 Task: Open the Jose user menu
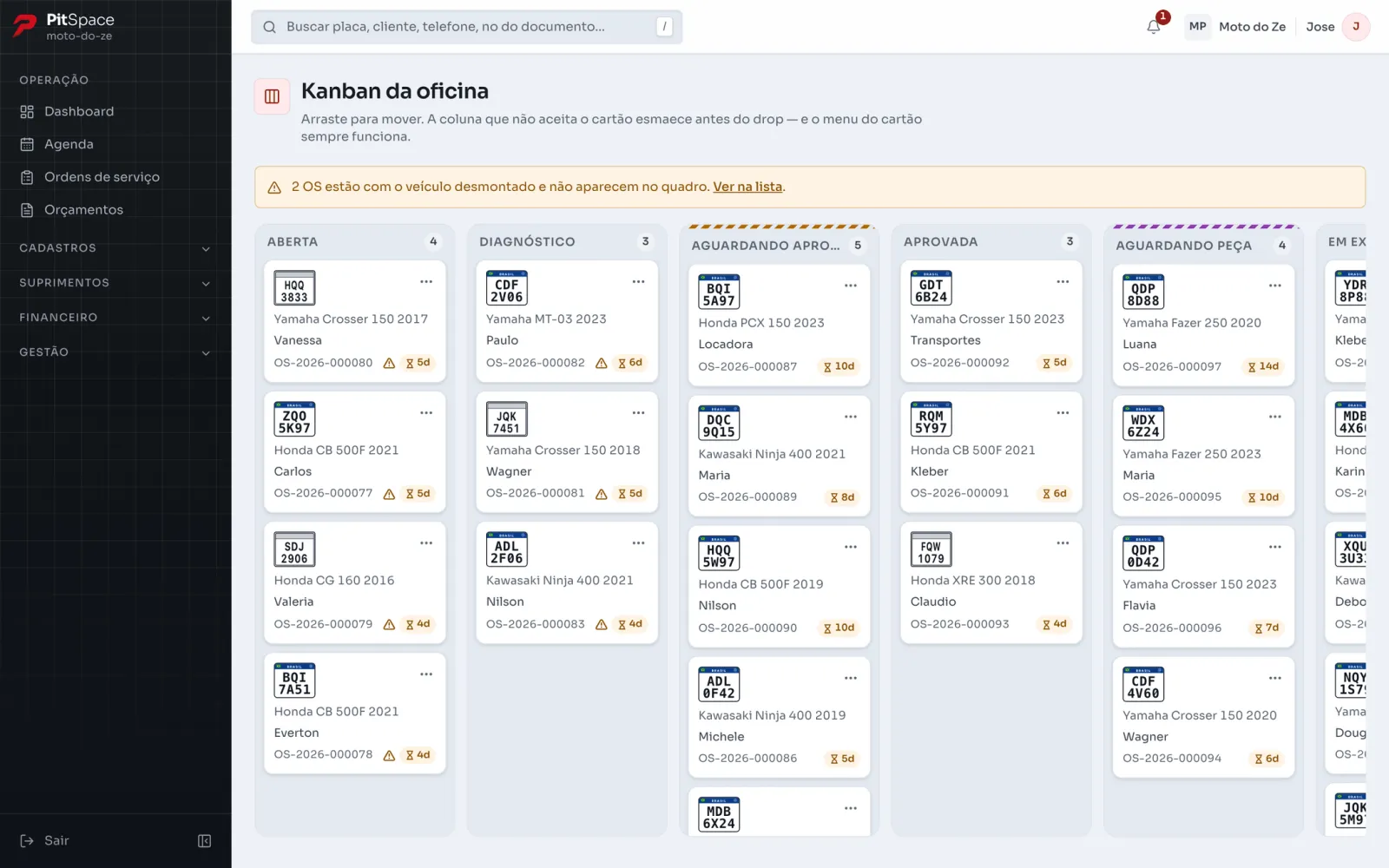click(1338, 27)
